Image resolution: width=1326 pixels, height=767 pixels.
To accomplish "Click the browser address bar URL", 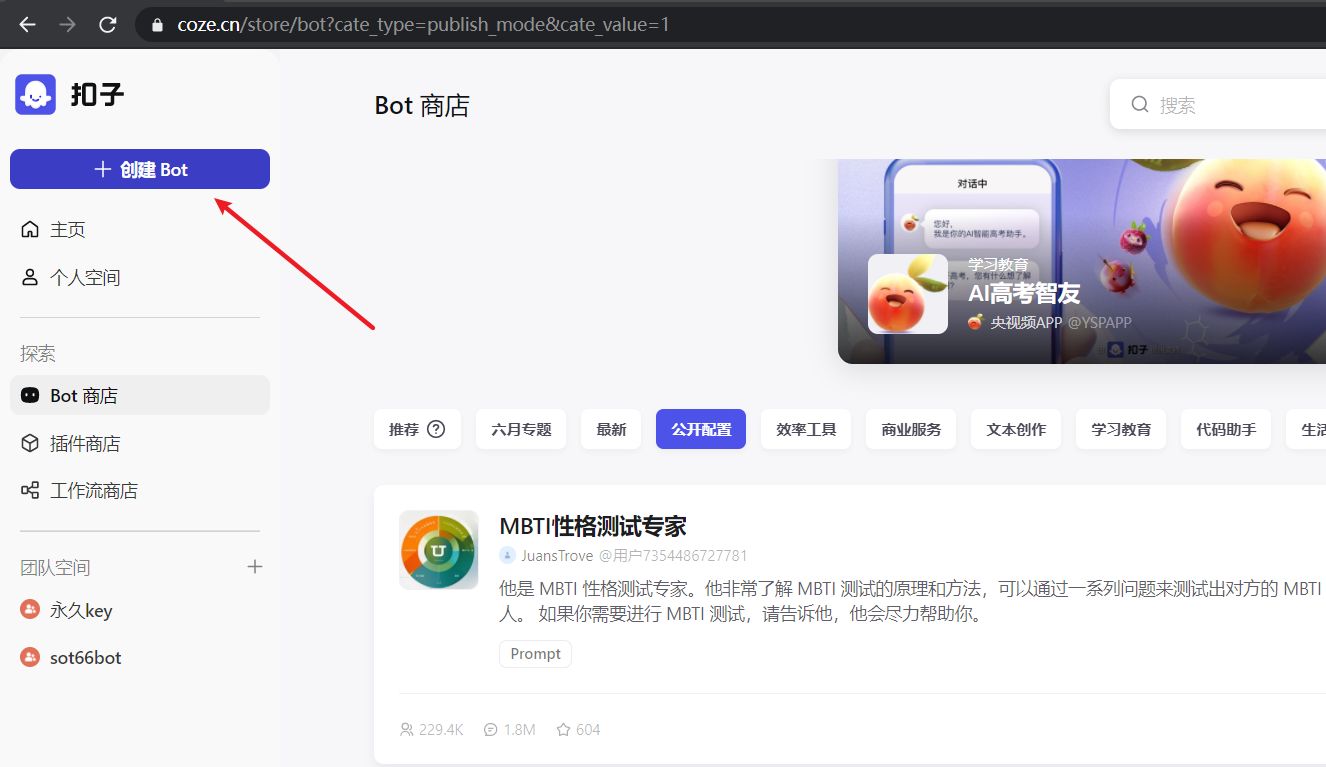I will coord(423,24).
